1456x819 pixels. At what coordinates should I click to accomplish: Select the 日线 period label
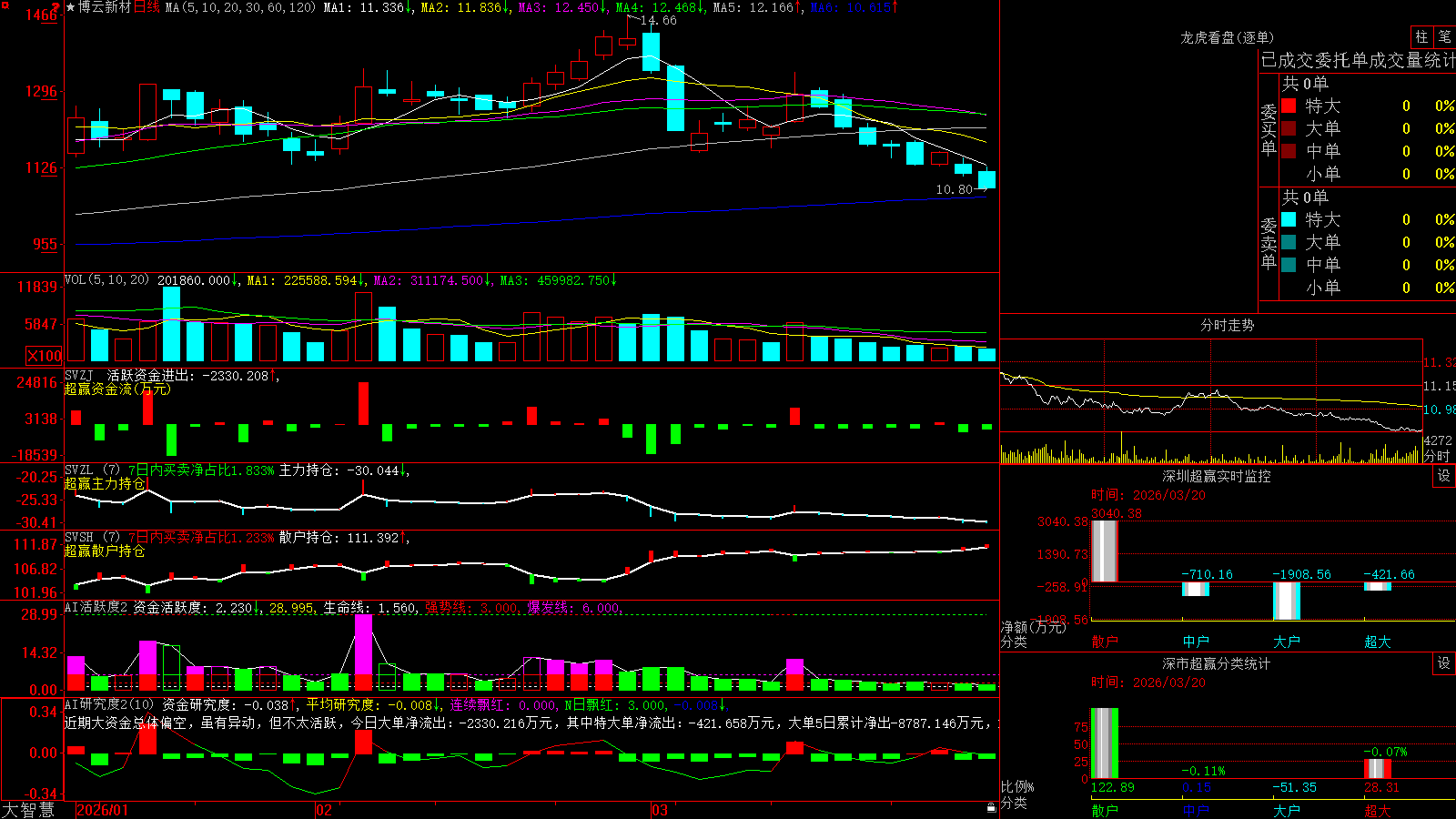pyautogui.click(x=147, y=7)
